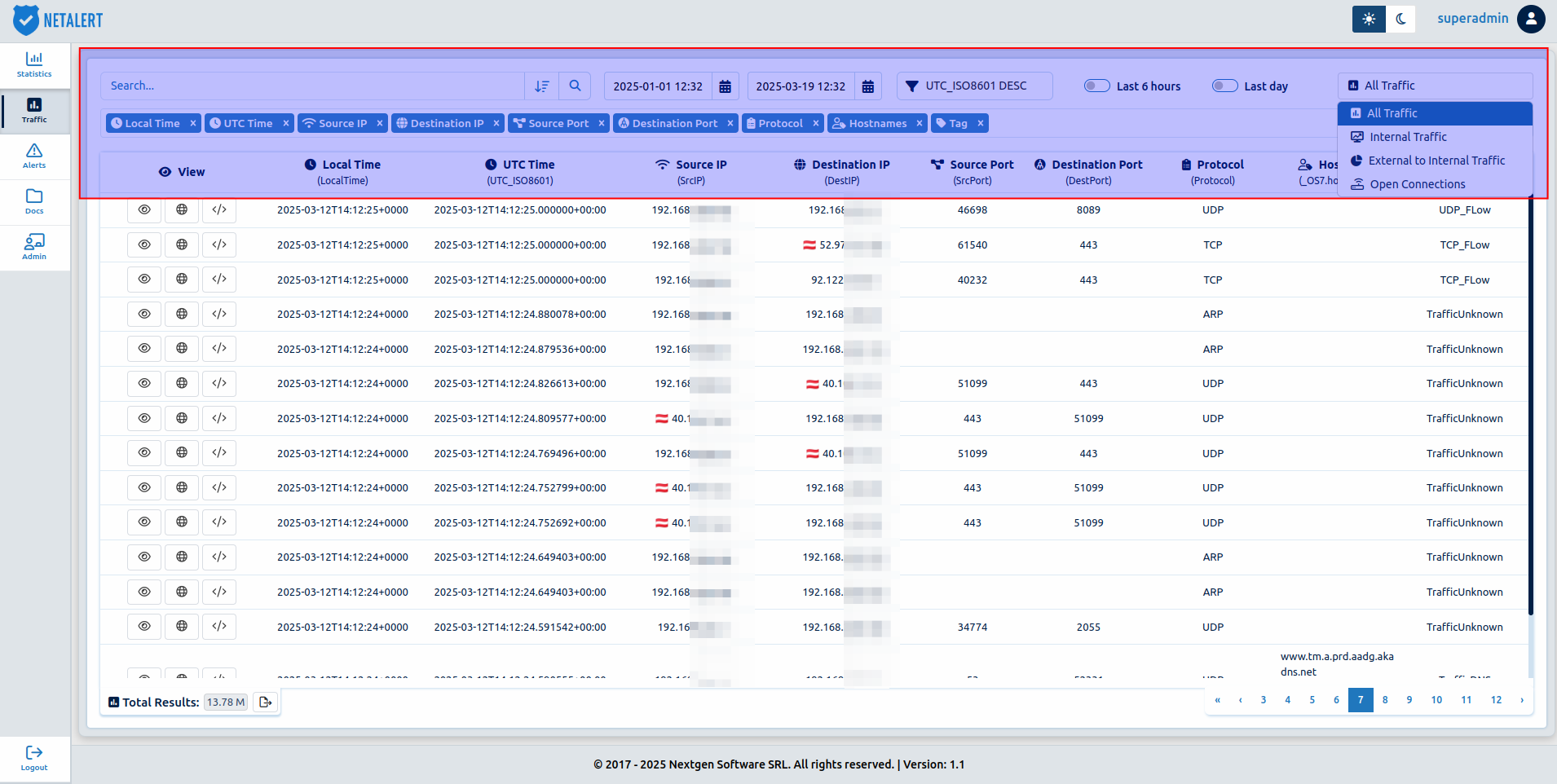Remove the Protocol column chip

pos(816,123)
